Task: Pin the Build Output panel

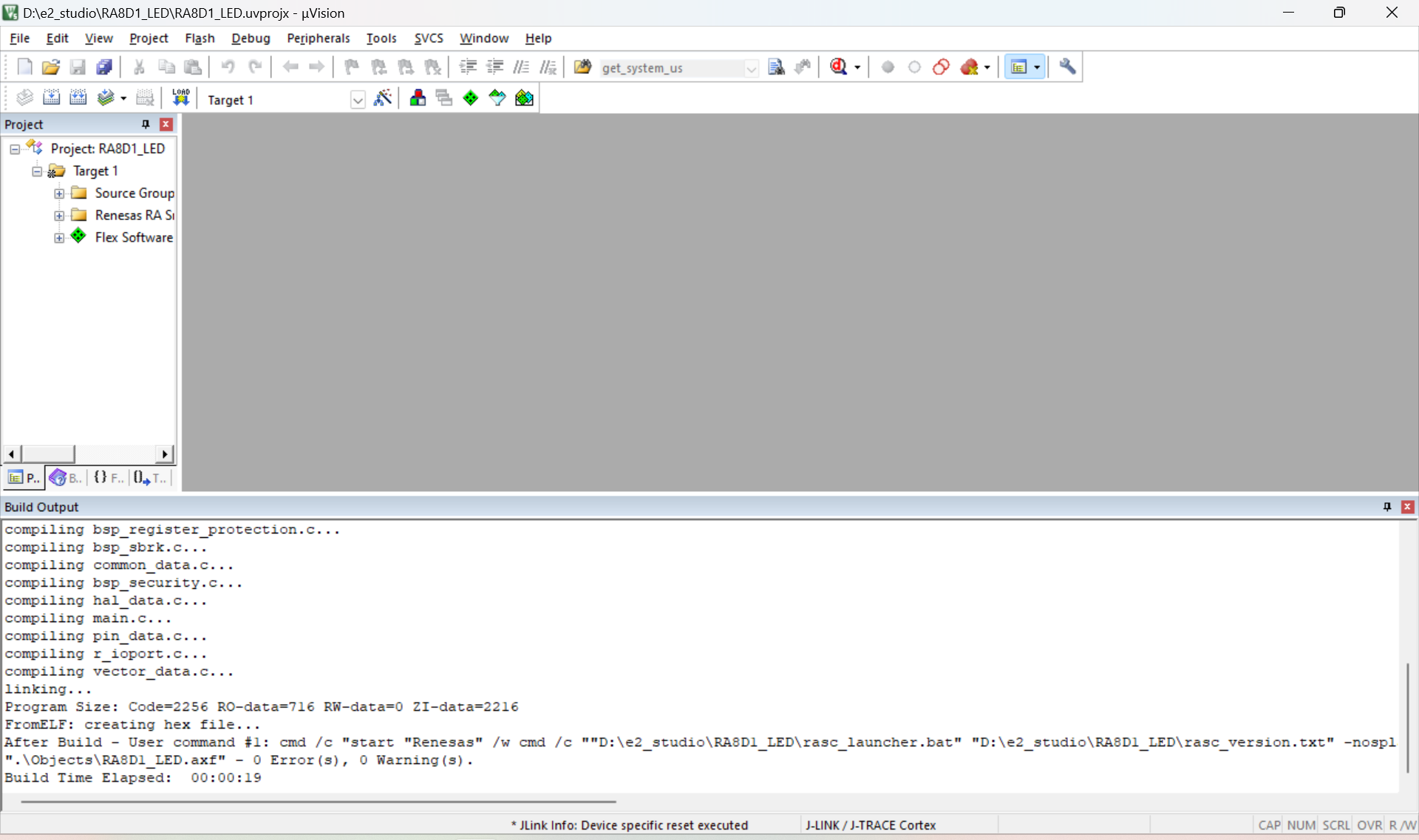Action: [1387, 507]
